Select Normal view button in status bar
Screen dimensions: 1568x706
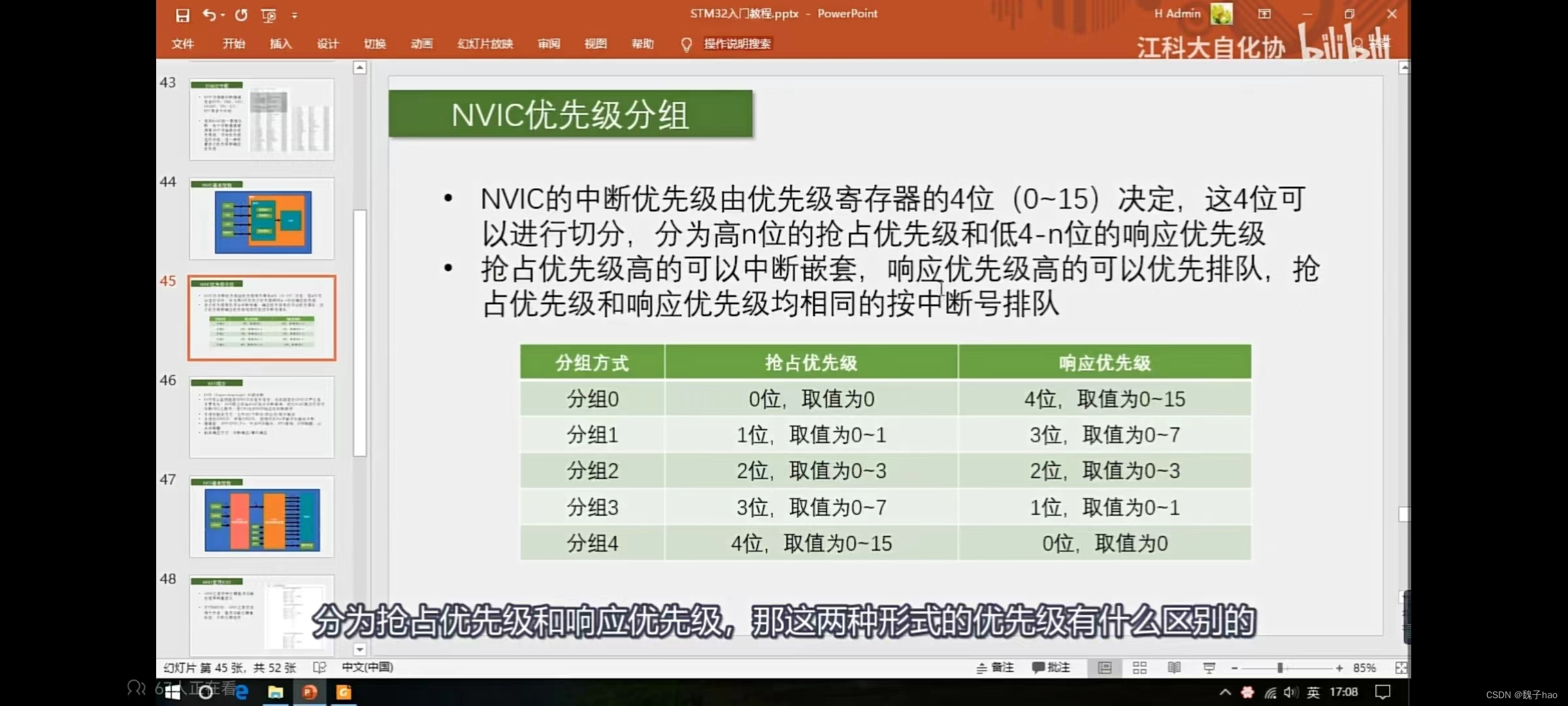tap(1104, 667)
